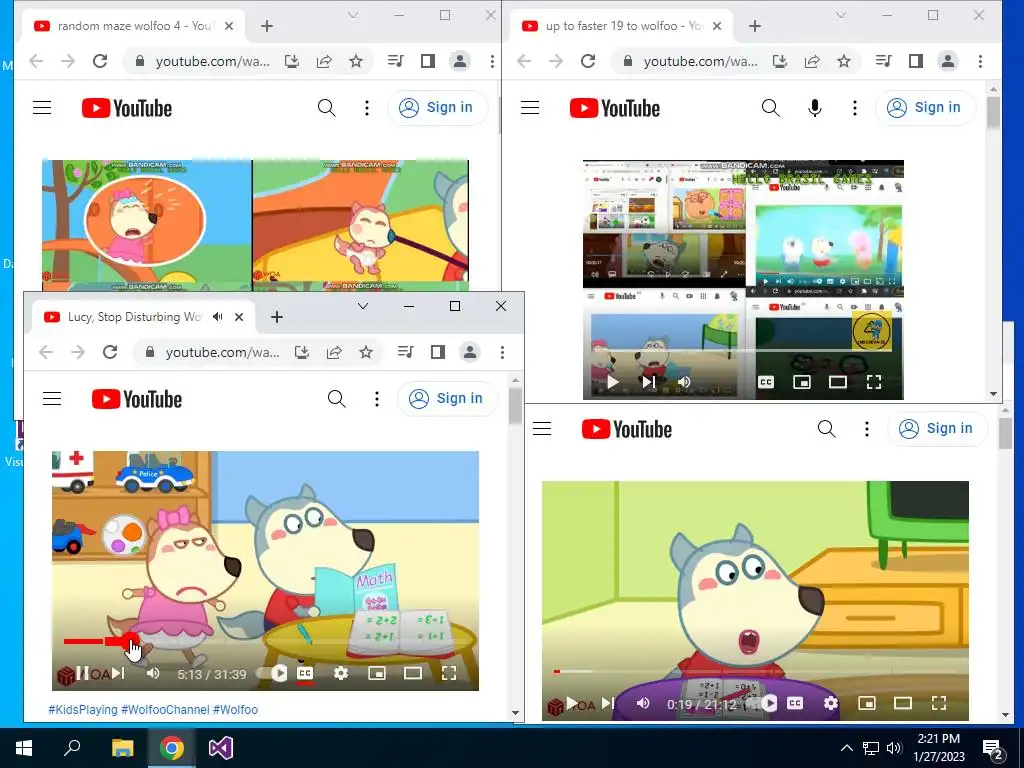Open Chrome menu dots in the Lucy window
Viewport: 1024px width, 768px height.
click(502, 352)
